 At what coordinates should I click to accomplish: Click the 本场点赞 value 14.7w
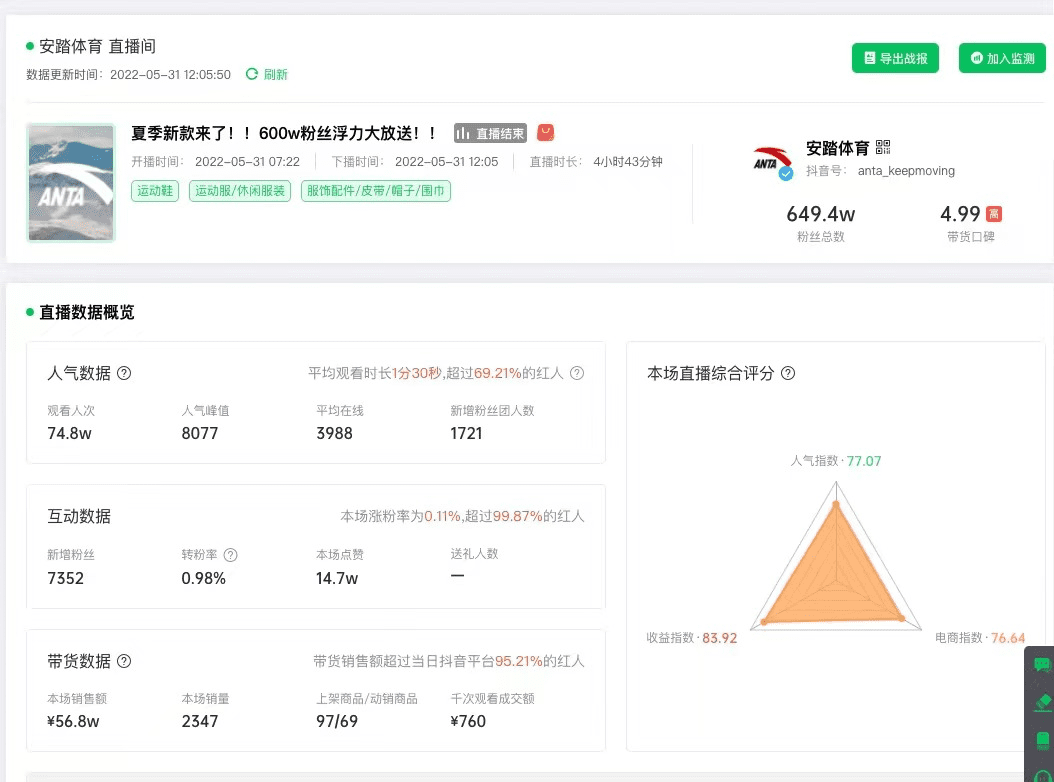click(x=337, y=578)
